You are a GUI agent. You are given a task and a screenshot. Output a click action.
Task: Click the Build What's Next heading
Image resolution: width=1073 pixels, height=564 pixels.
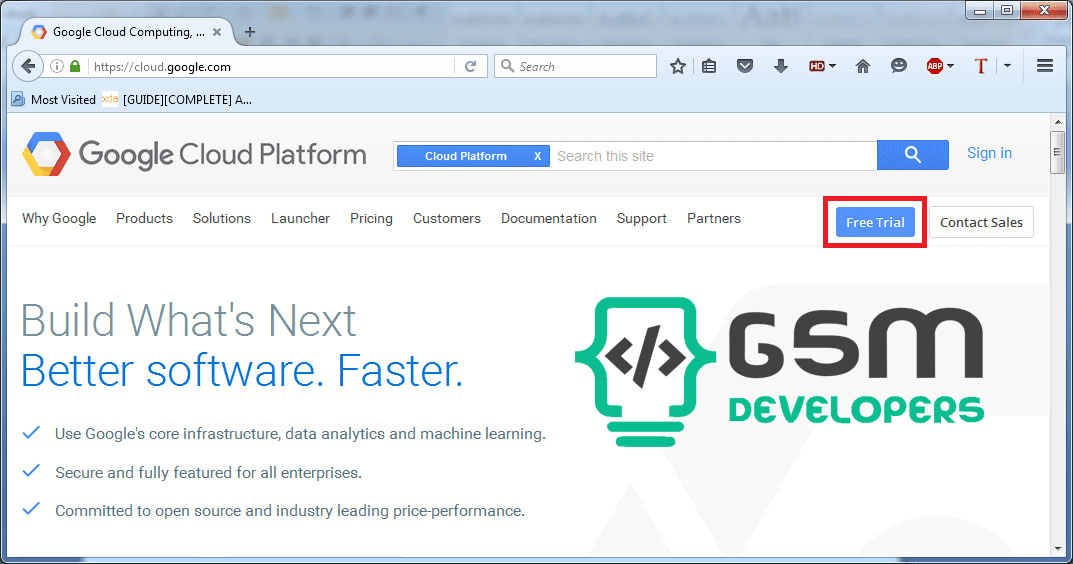(x=189, y=320)
